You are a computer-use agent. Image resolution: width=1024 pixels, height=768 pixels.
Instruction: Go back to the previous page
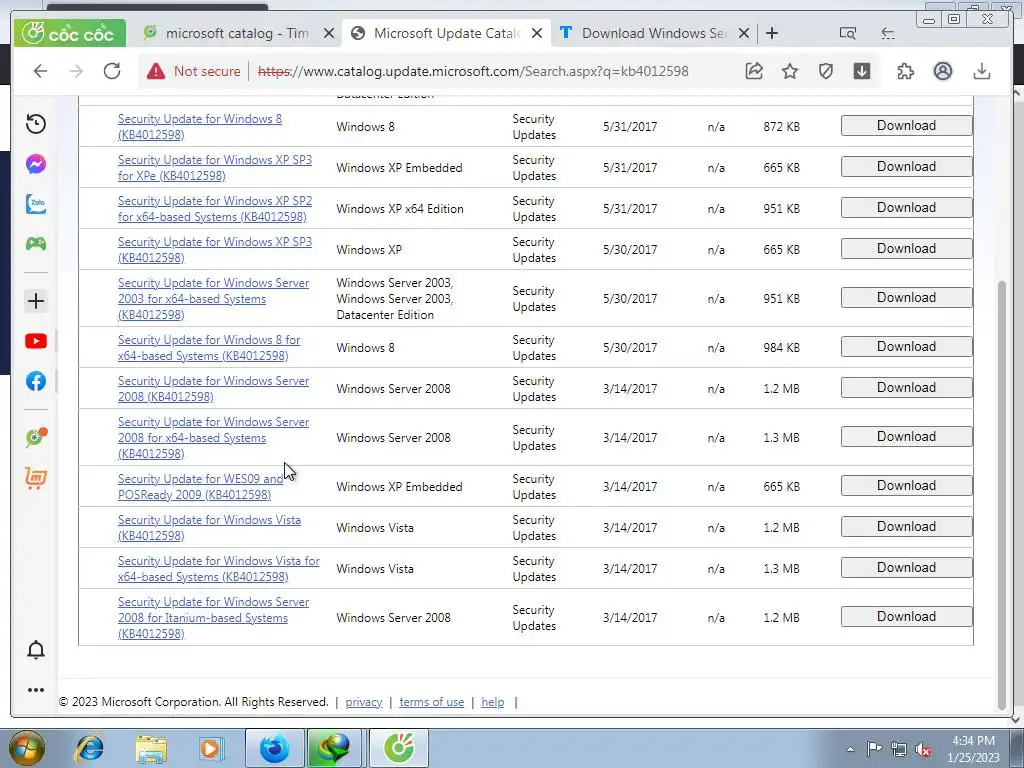(40, 71)
